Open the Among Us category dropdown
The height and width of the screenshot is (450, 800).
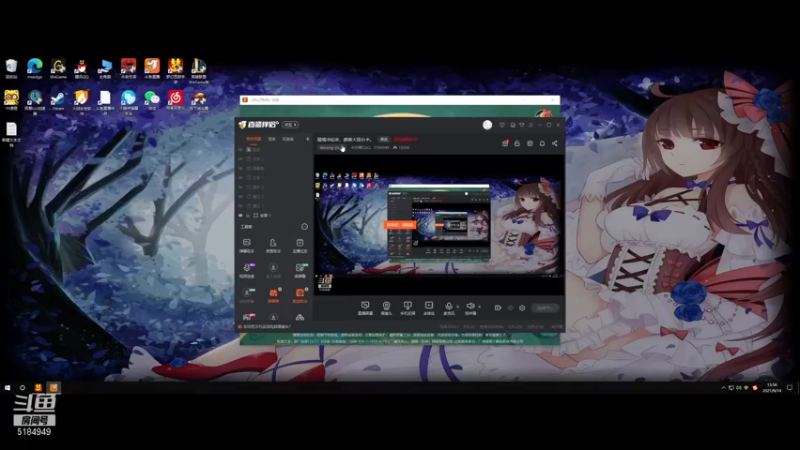point(330,147)
